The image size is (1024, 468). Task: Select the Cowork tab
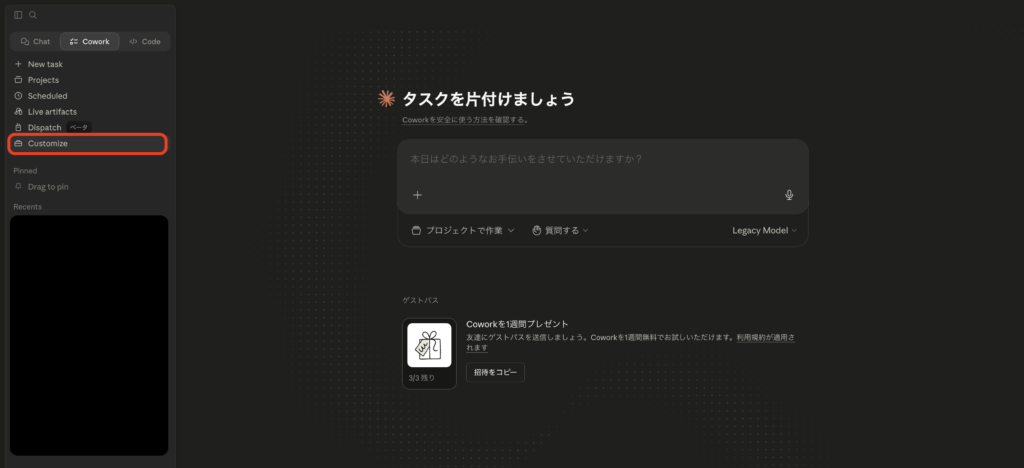coord(89,41)
